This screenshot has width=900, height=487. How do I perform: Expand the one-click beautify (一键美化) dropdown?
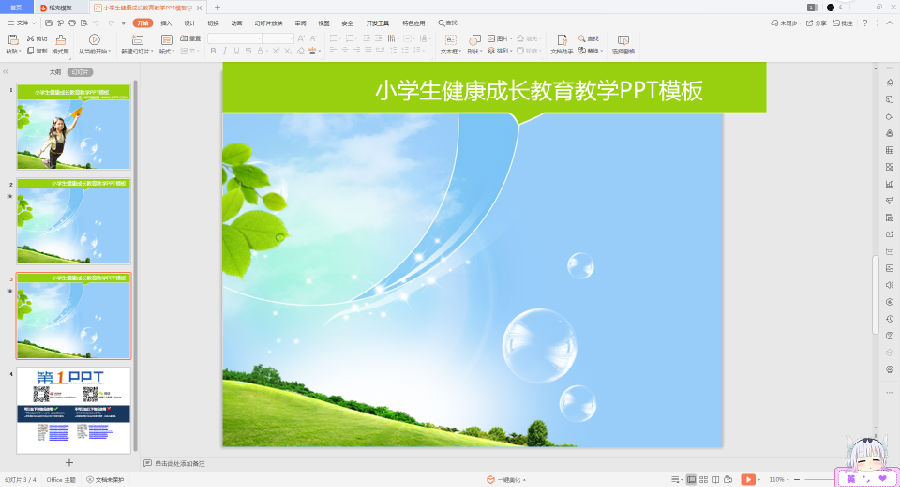(524, 480)
